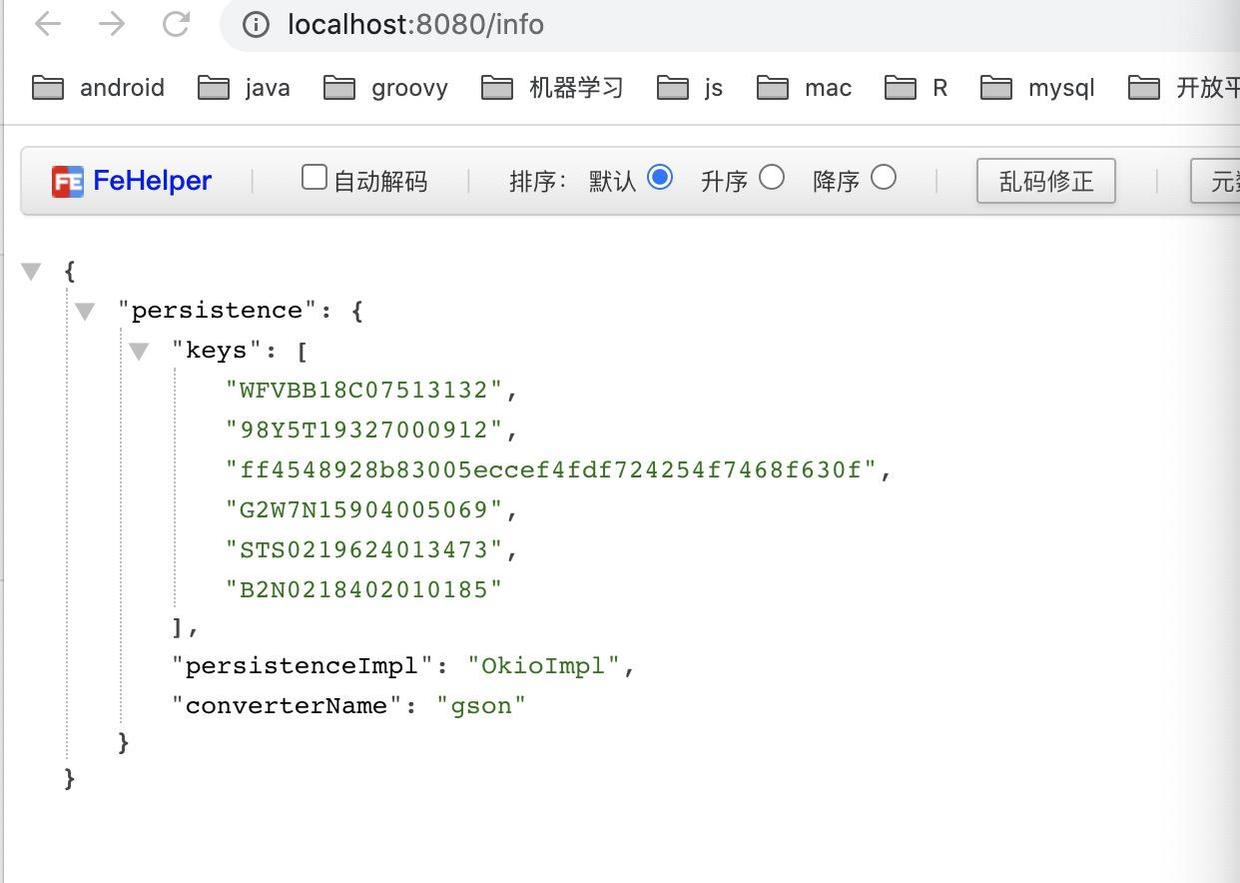The image size is (1240, 883).
Task: Collapse the "persistence" object
Action: pyautogui.click(x=85, y=311)
